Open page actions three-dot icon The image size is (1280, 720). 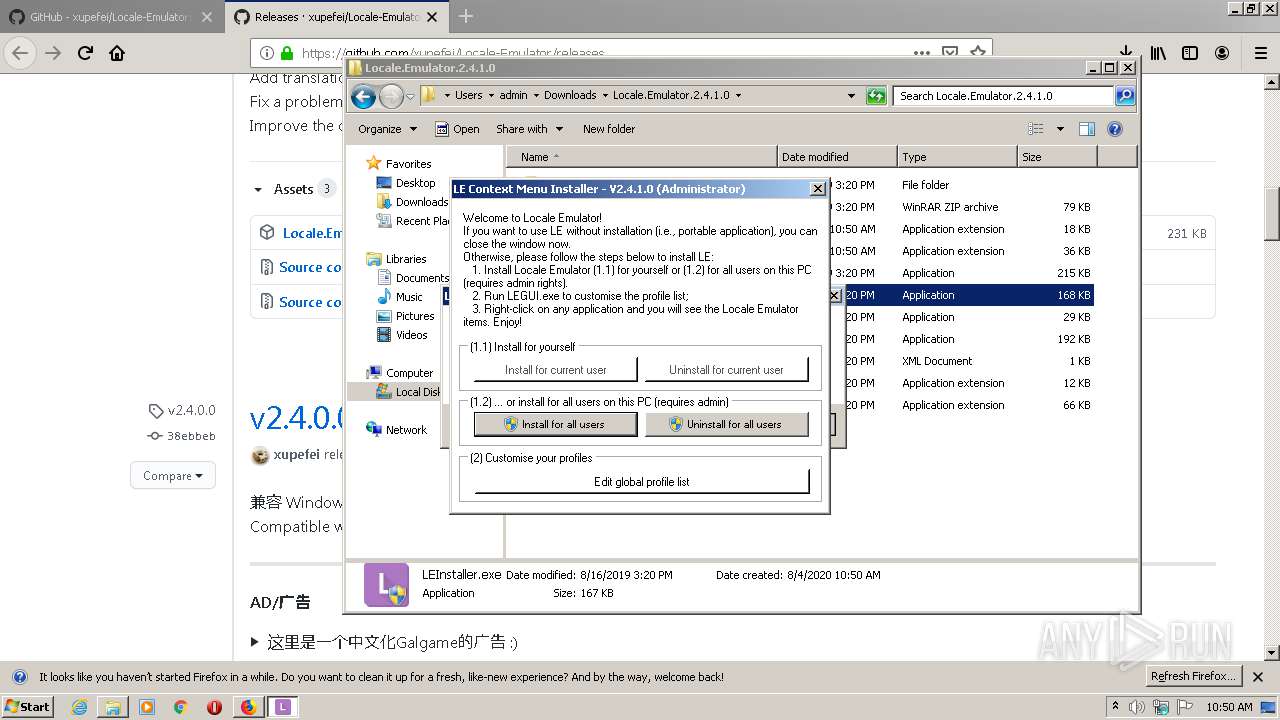click(x=923, y=53)
